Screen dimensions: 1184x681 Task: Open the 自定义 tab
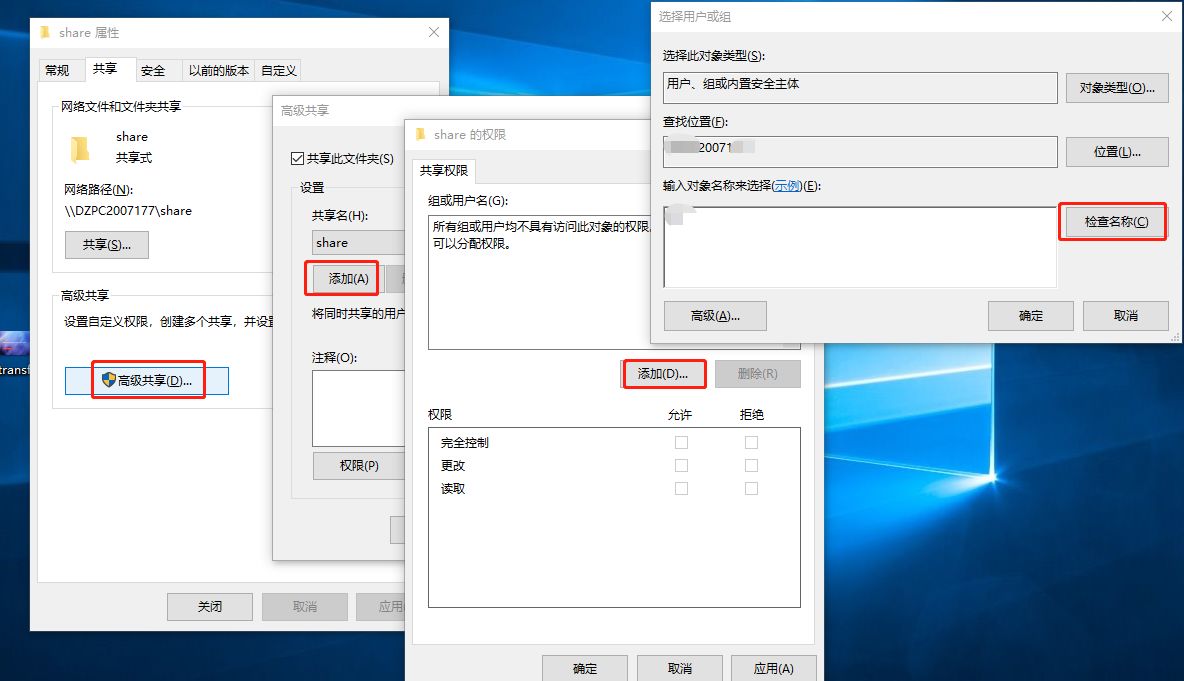[279, 70]
